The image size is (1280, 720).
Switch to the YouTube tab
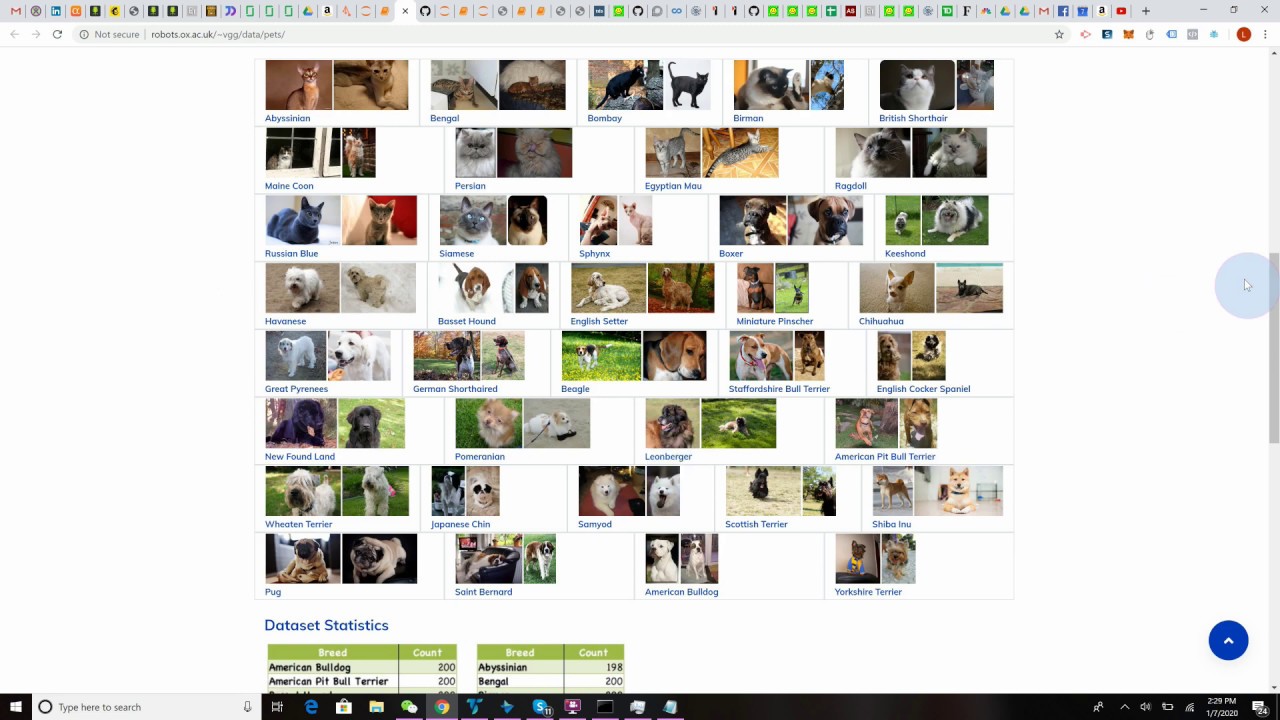[1121, 11]
